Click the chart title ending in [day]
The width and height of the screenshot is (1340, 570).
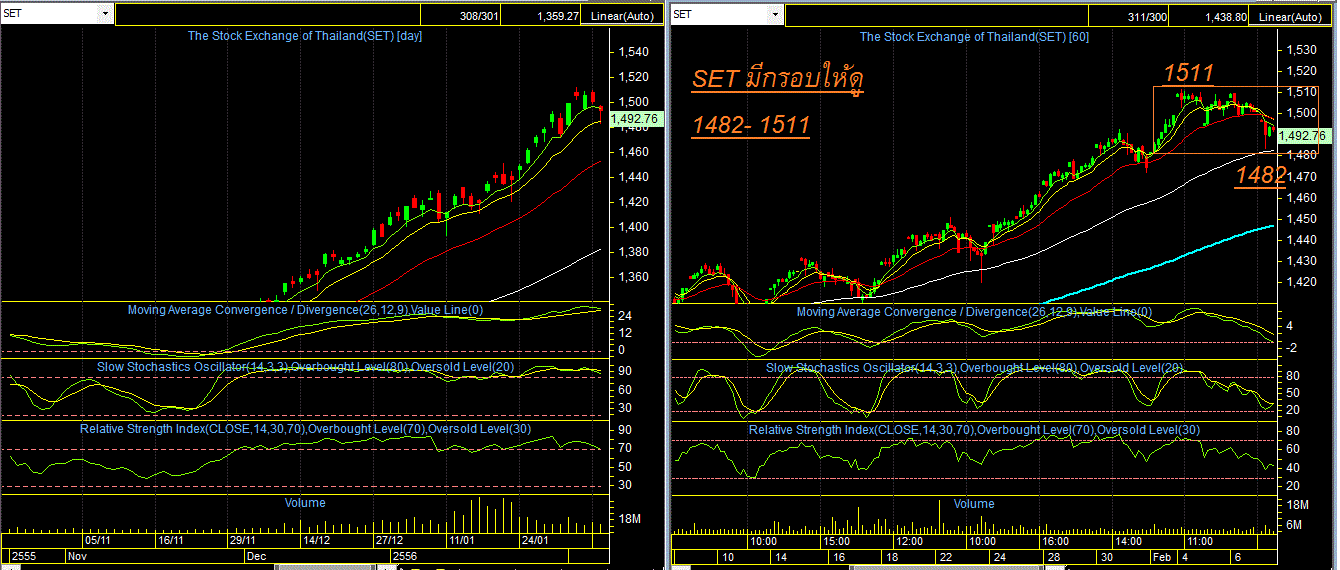click(x=305, y=36)
